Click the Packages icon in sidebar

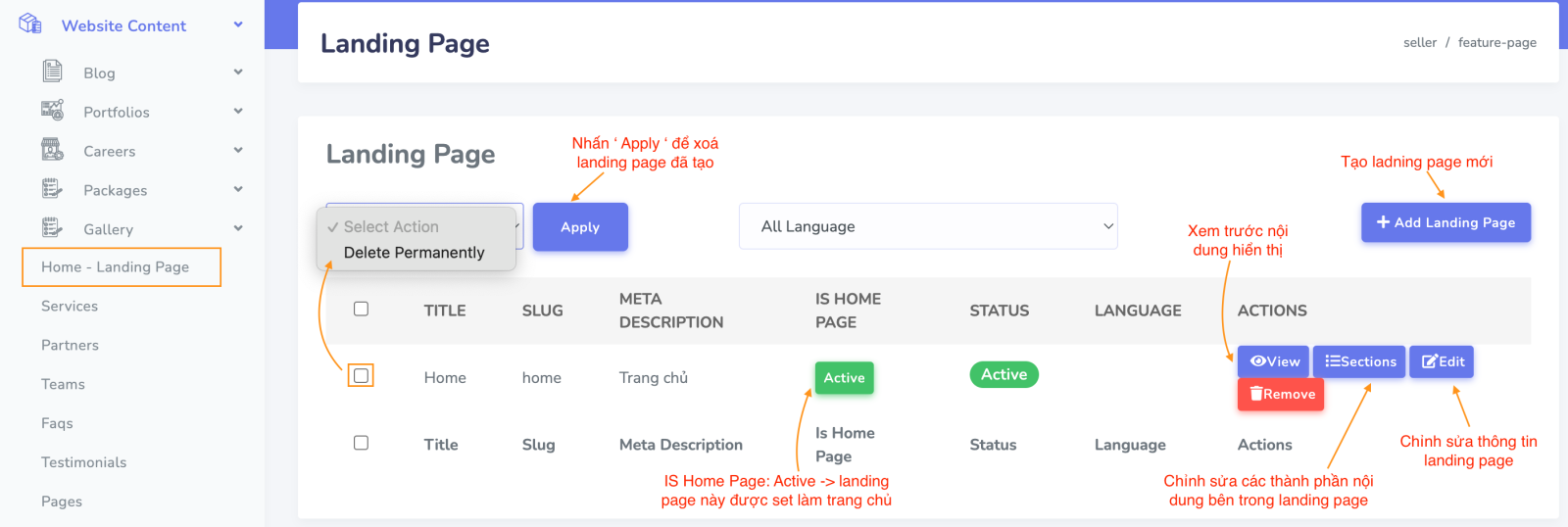coord(52,189)
